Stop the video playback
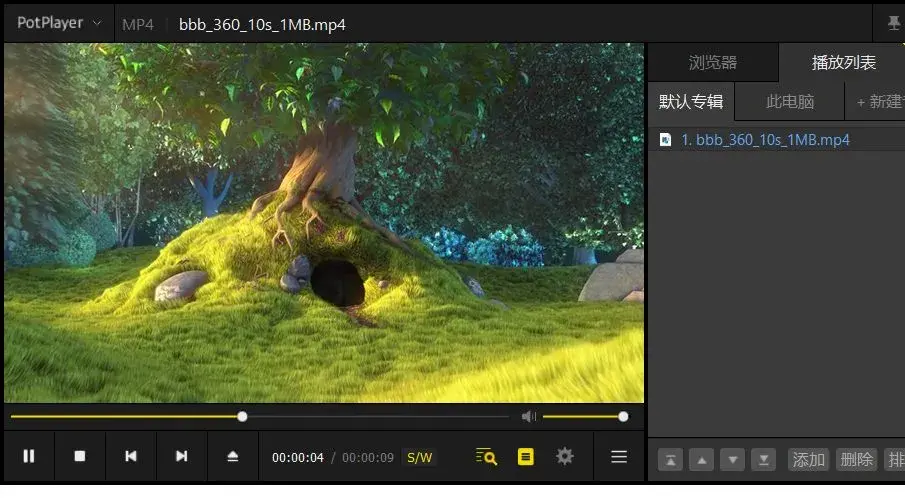 point(80,456)
